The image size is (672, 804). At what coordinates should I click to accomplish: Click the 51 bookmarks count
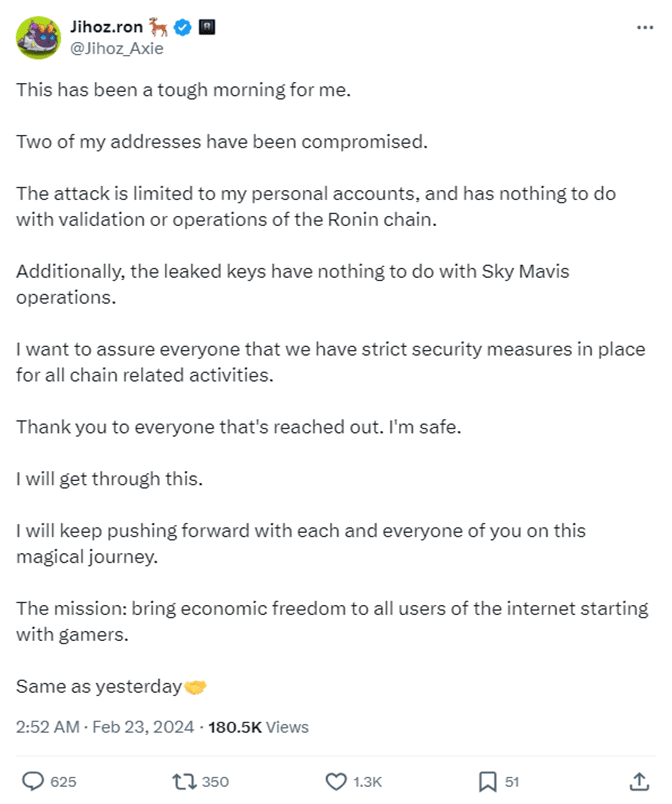point(512,782)
